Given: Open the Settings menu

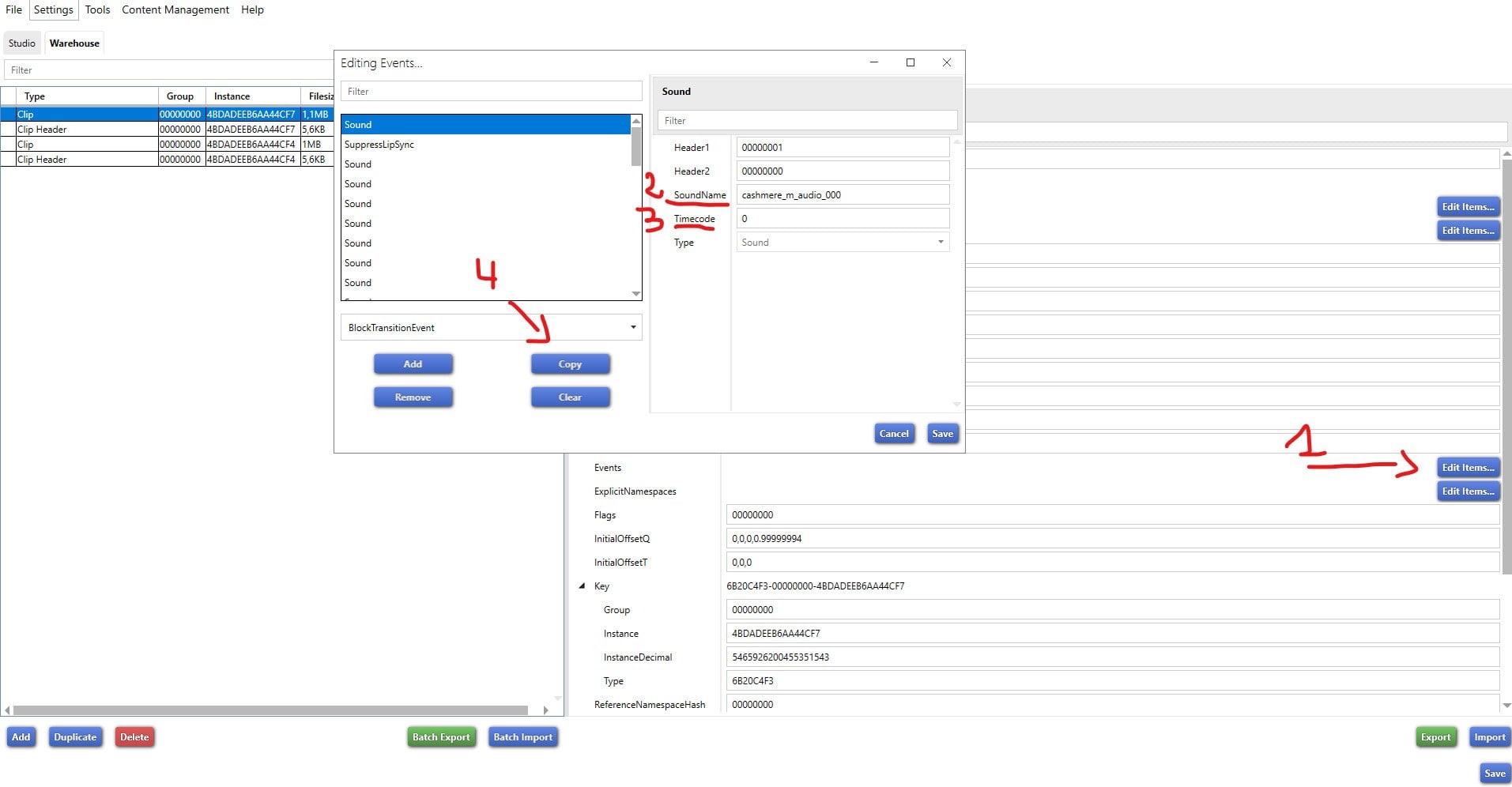Looking at the screenshot, I should (x=53, y=9).
